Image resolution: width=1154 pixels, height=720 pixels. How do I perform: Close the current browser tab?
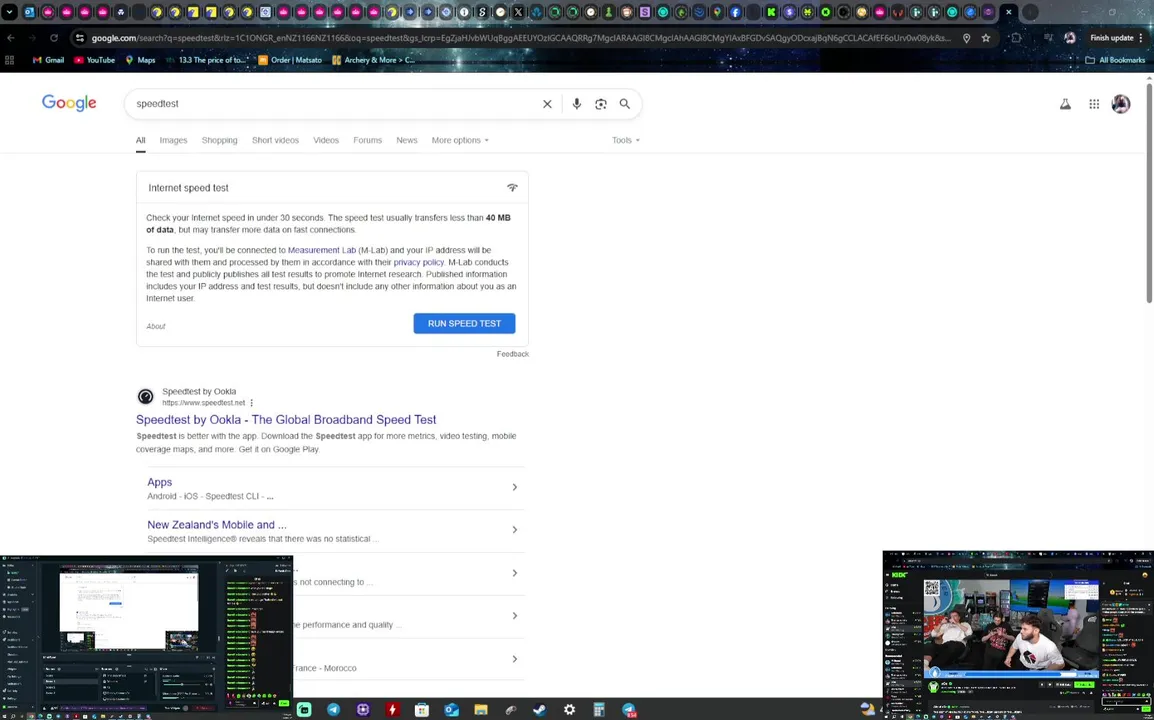pos(1008,12)
